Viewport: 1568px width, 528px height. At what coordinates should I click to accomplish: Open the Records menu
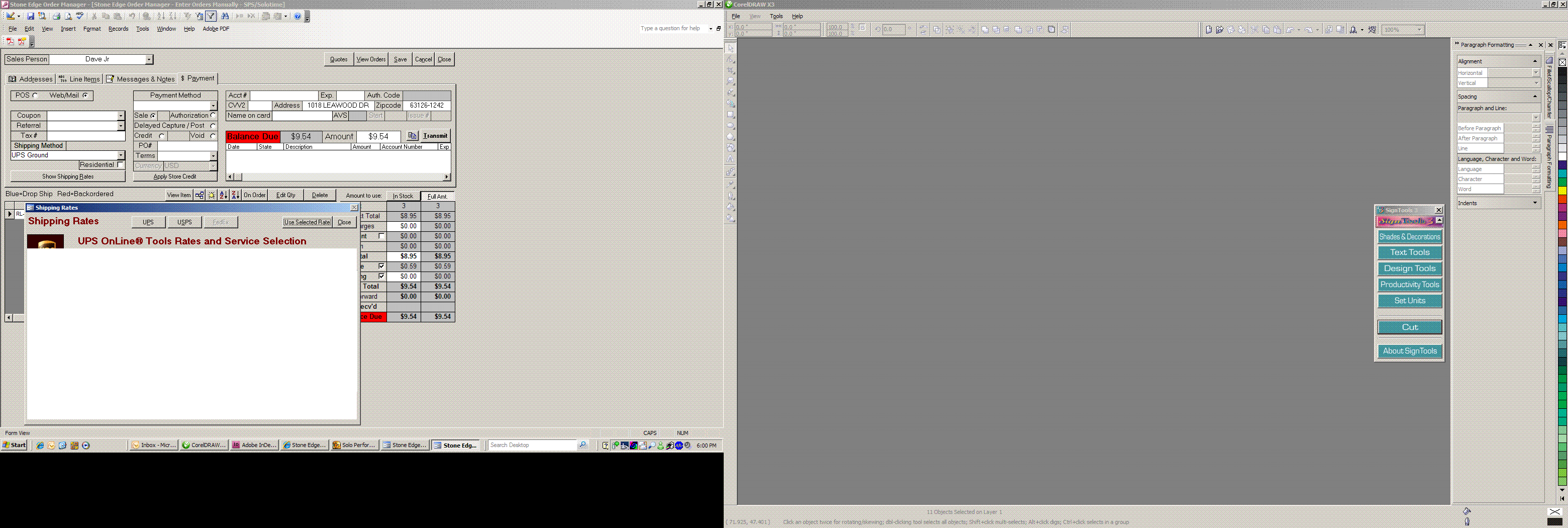(x=118, y=29)
